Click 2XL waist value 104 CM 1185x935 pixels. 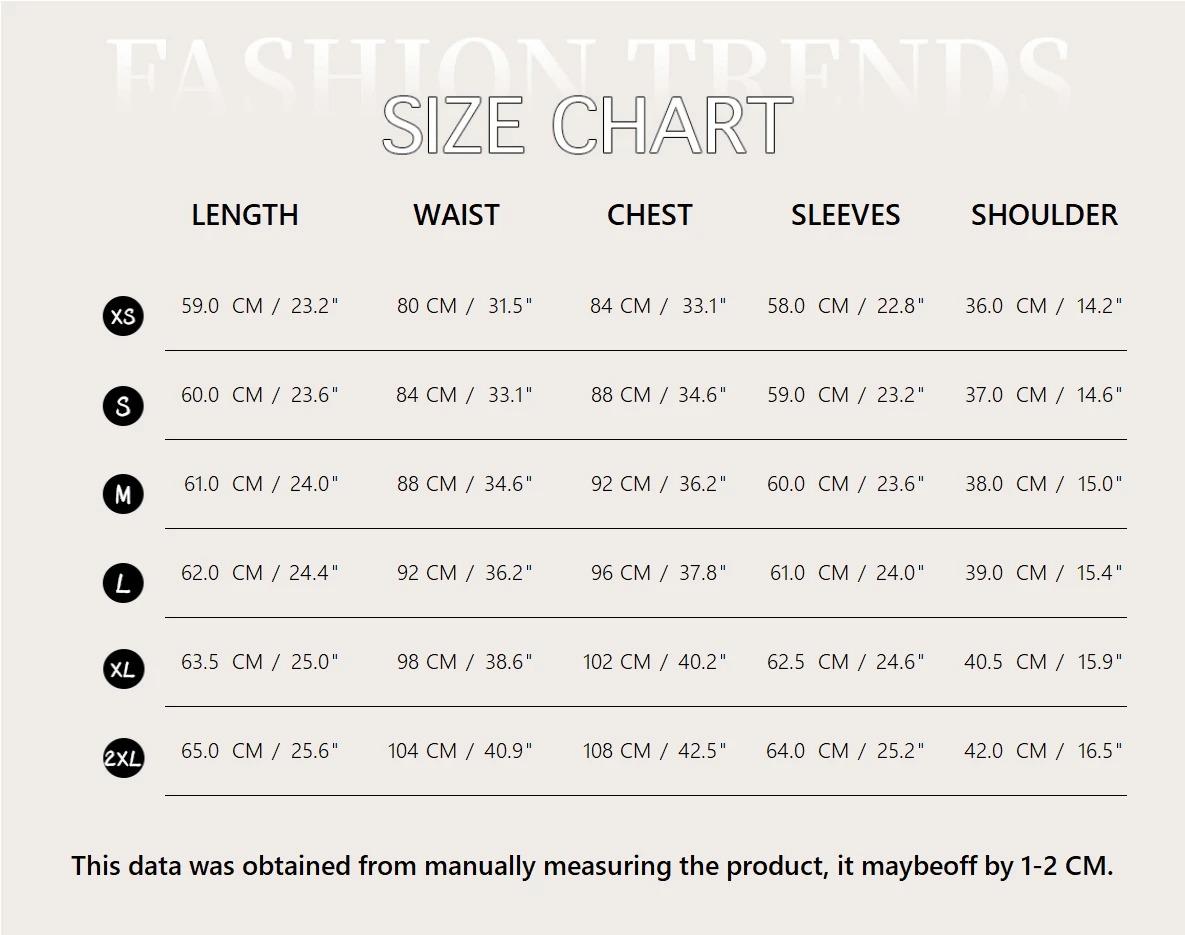(x=422, y=751)
